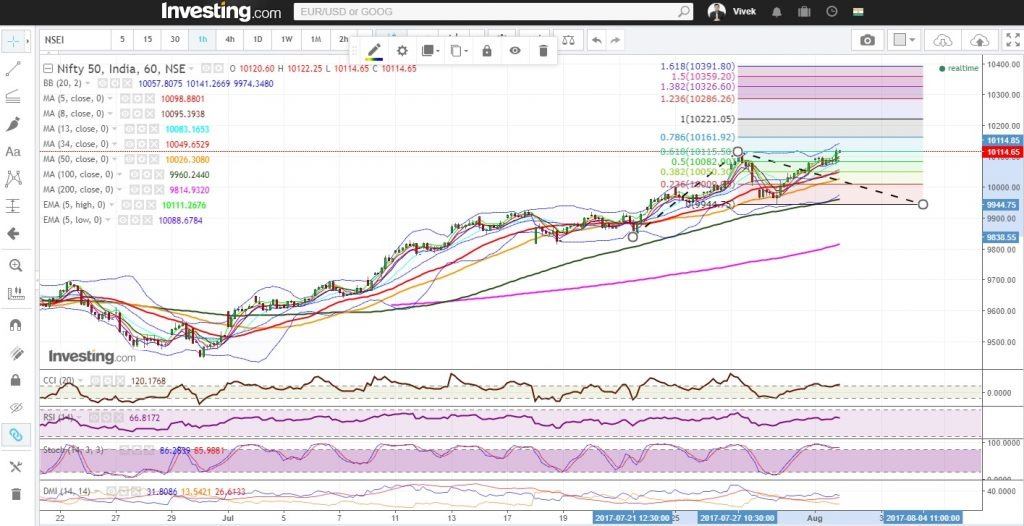Choose the pitchfork and fan lines tool
The height and width of the screenshot is (526, 1024).
pos(12,97)
